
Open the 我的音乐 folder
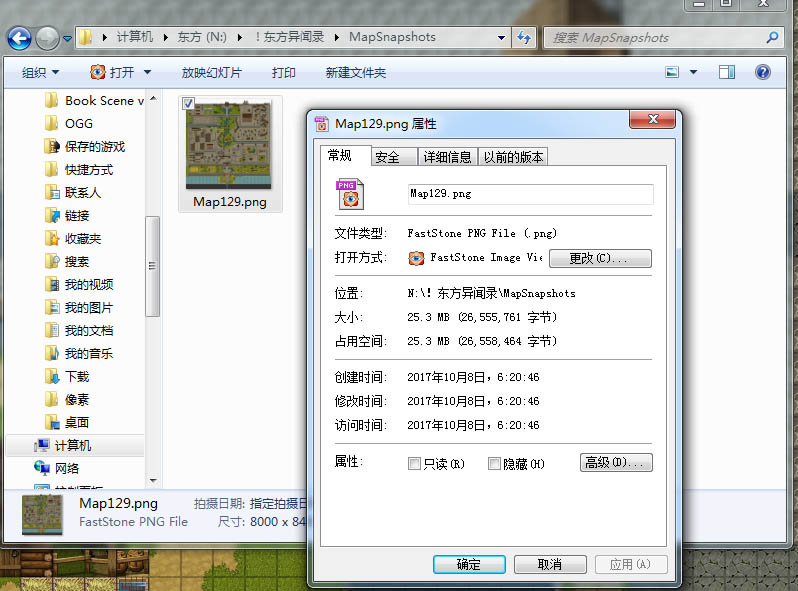78,353
